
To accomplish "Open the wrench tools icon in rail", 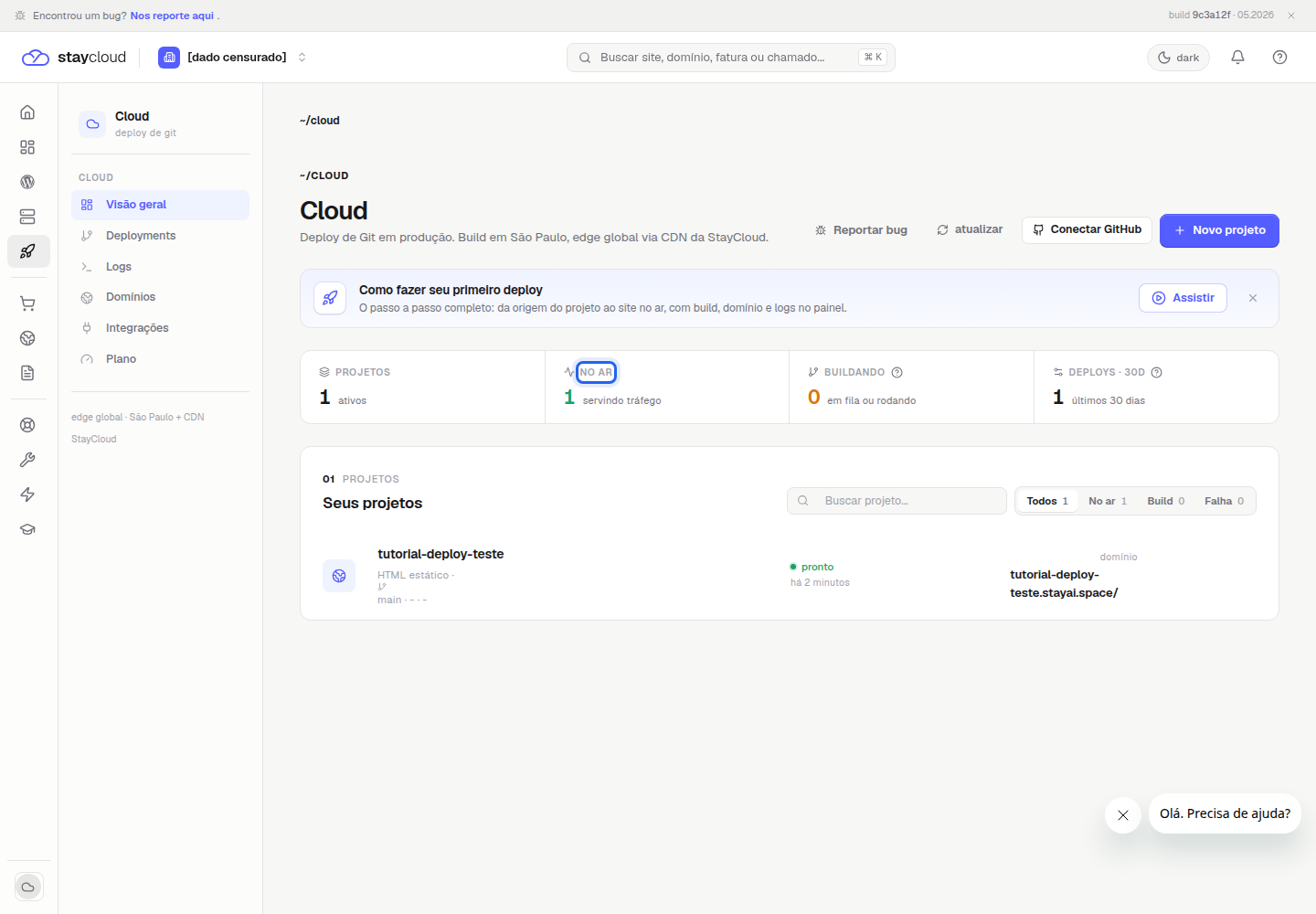I will click(x=27, y=460).
